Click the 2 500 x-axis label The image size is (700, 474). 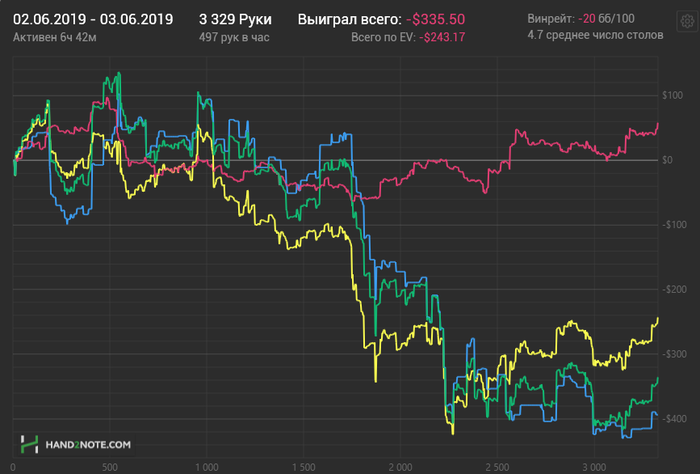coord(497,467)
